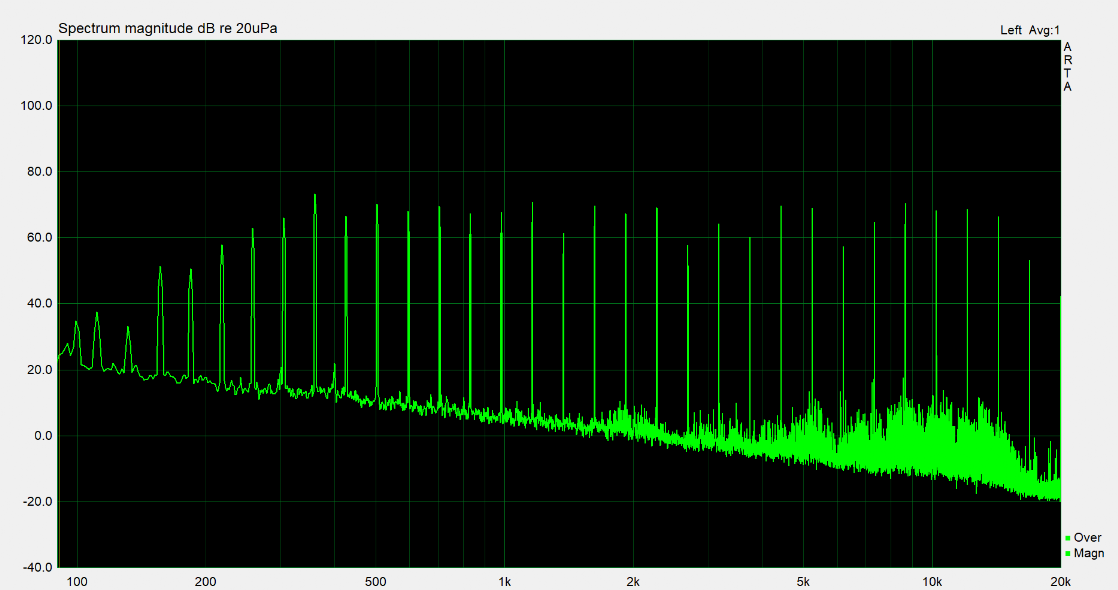Click the 500 Hz x-axis label
Viewport: 1118px width, 590px height.
pyautogui.click(x=376, y=582)
